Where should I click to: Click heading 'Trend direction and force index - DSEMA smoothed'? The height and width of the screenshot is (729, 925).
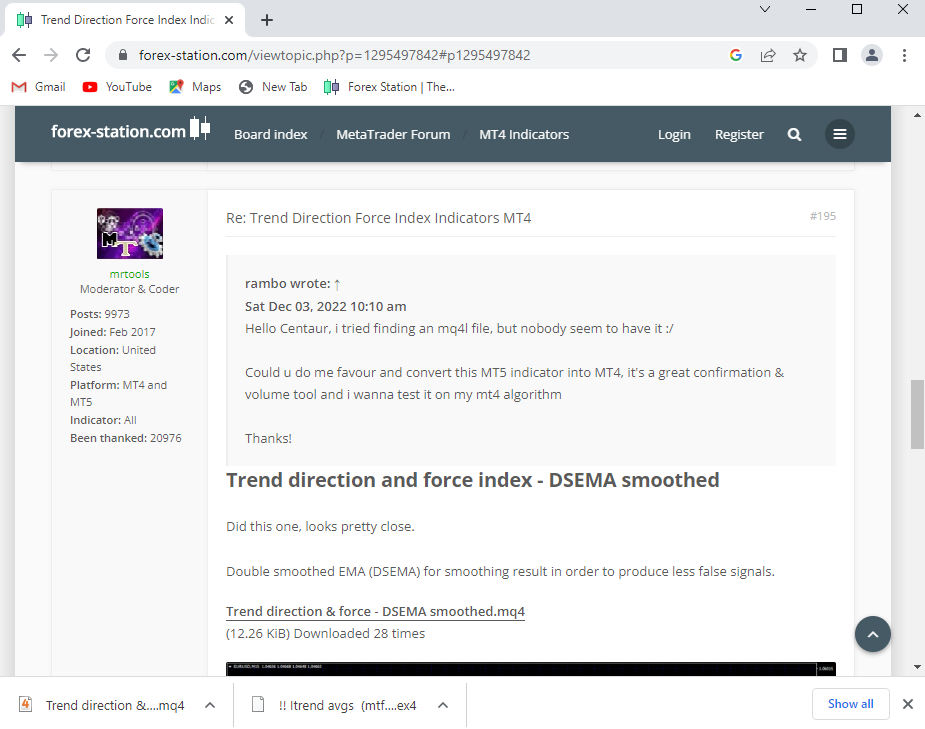tap(473, 480)
